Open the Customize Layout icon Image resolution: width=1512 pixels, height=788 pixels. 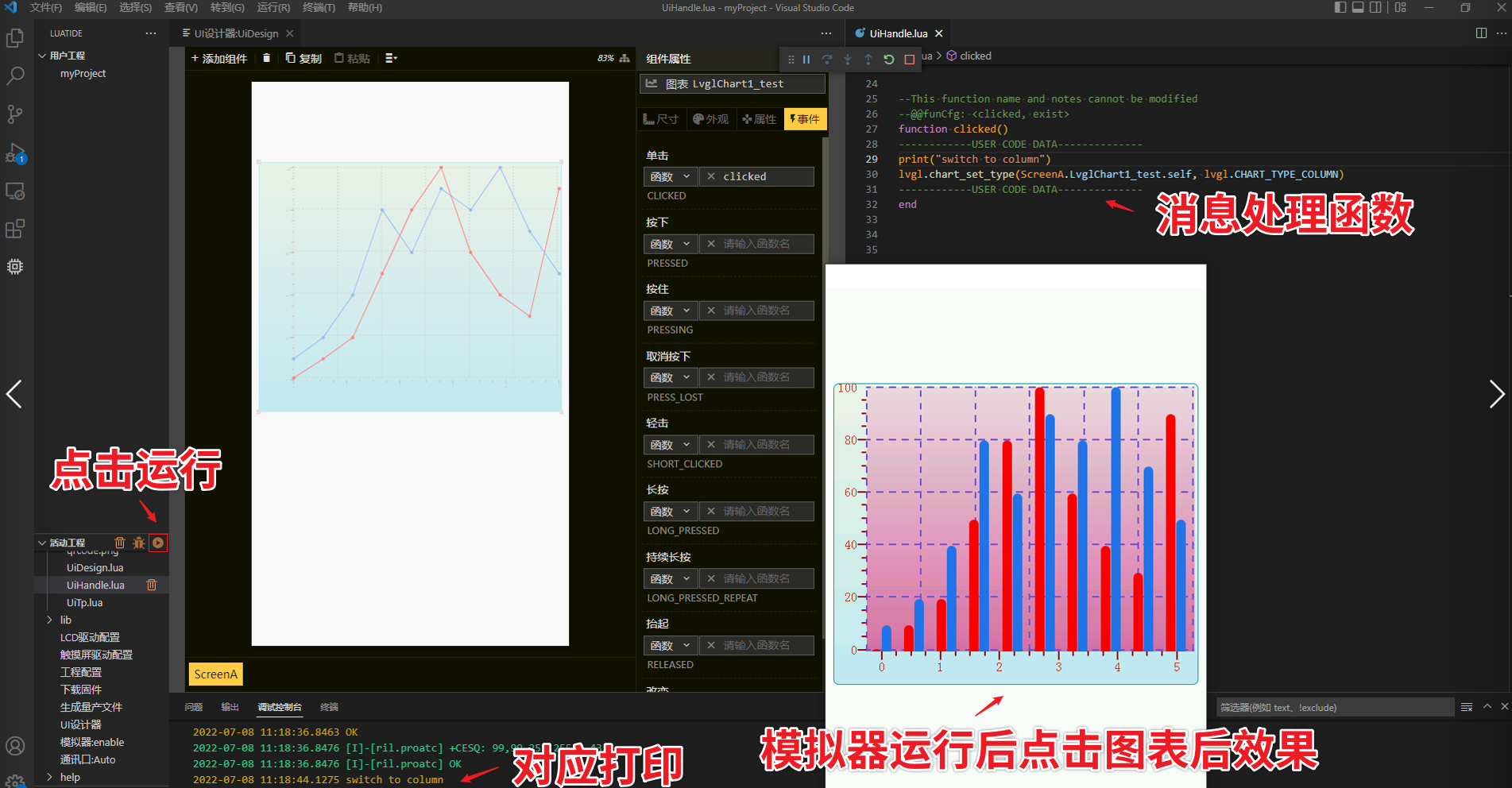[x=1400, y=7]
